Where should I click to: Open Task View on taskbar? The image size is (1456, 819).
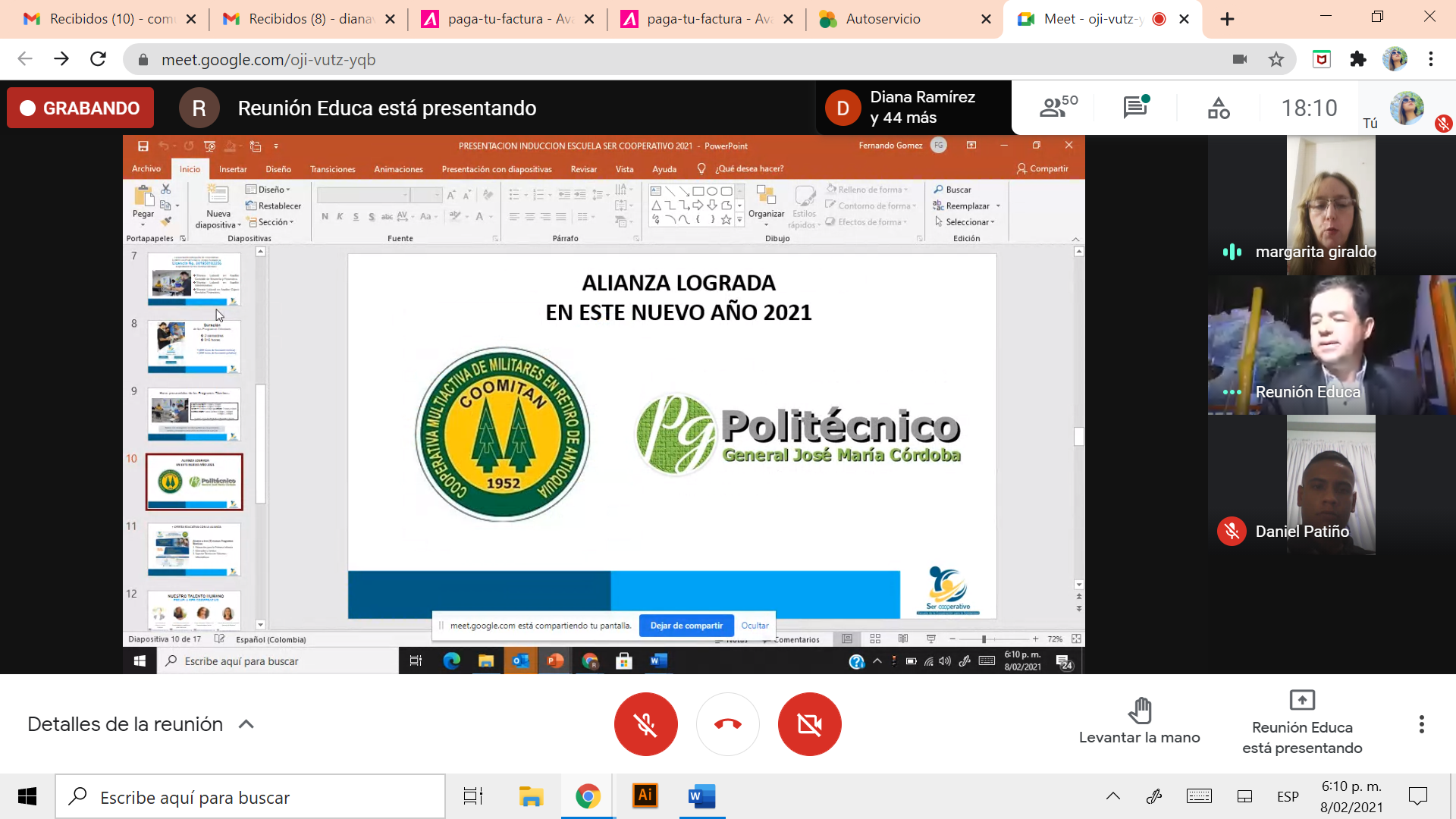tap(473, 796)
